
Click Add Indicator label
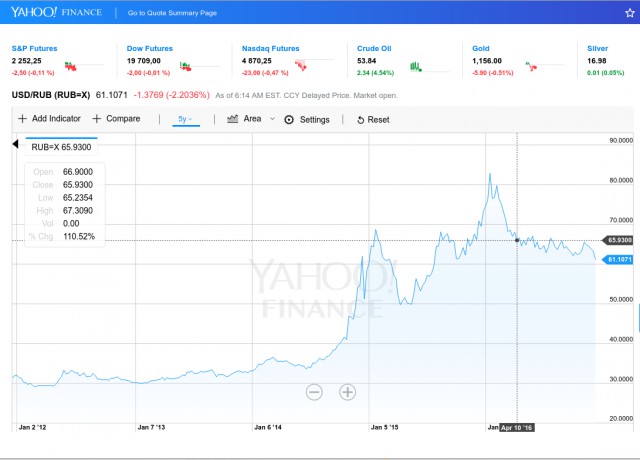click(x=56, y=118)
